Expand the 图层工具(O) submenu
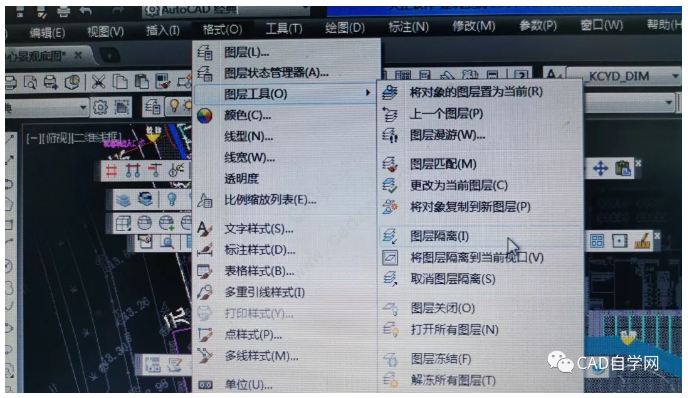 click(285, 93)
